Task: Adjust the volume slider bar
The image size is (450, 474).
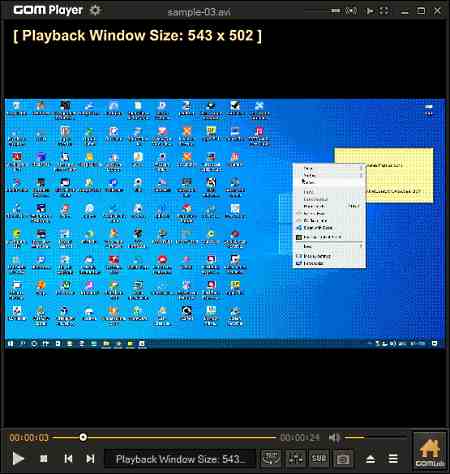Action: (376, 437)
